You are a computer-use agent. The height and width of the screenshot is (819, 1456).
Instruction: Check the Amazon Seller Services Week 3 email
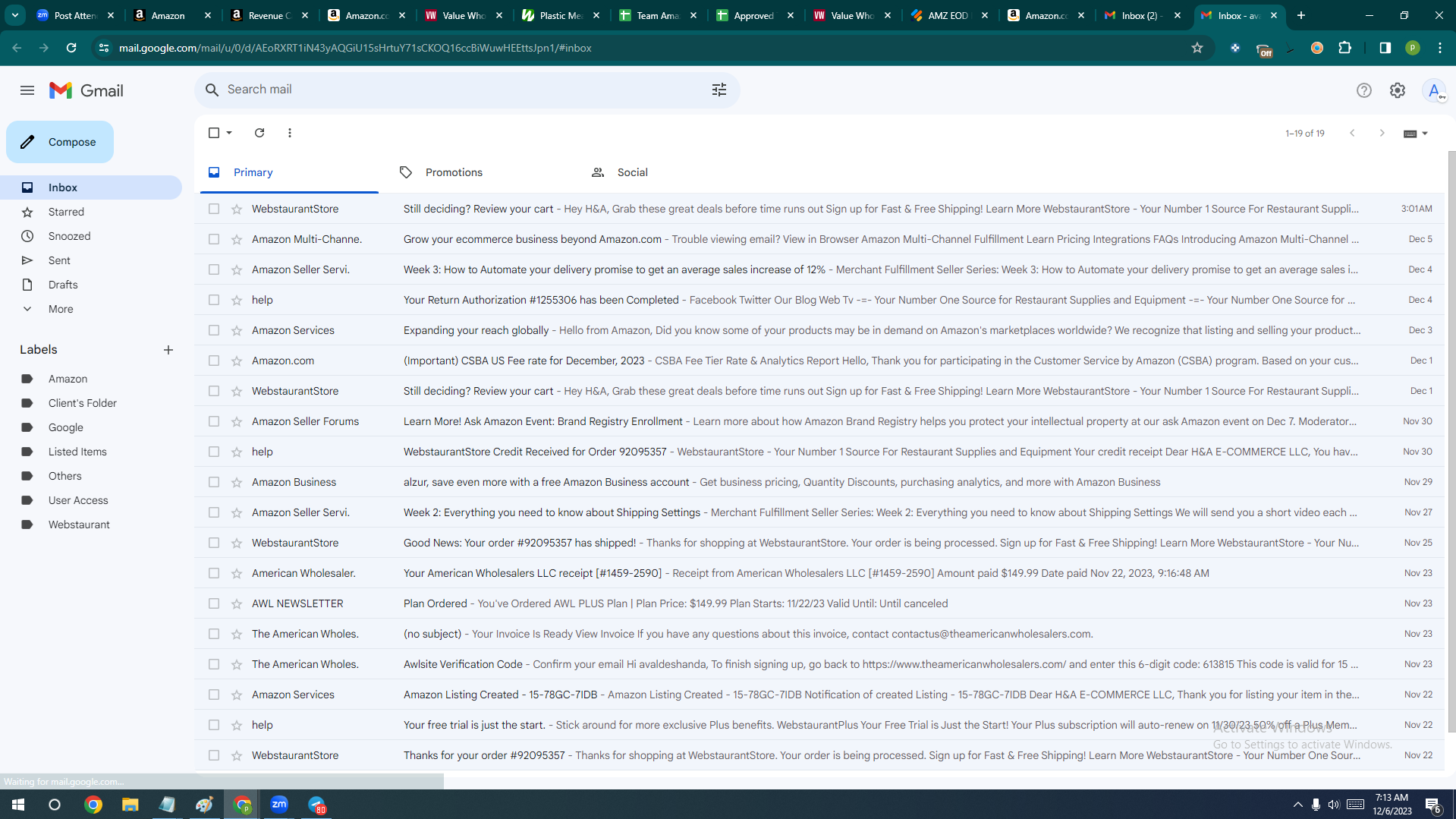(214, 269)
